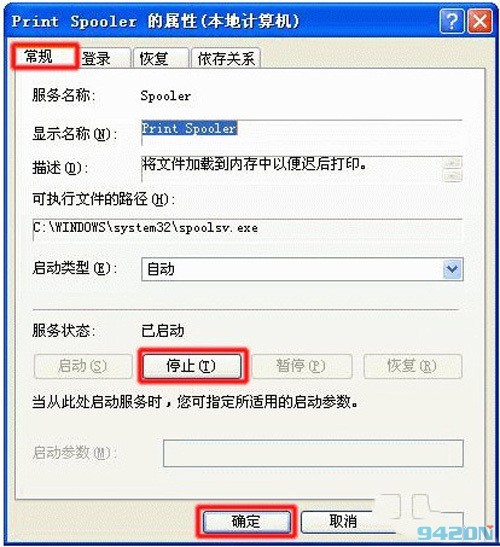Click the 可执行文件的路径 spoolsv.exe field
This screenshot has width=500, height=547.
click(247, 230)
